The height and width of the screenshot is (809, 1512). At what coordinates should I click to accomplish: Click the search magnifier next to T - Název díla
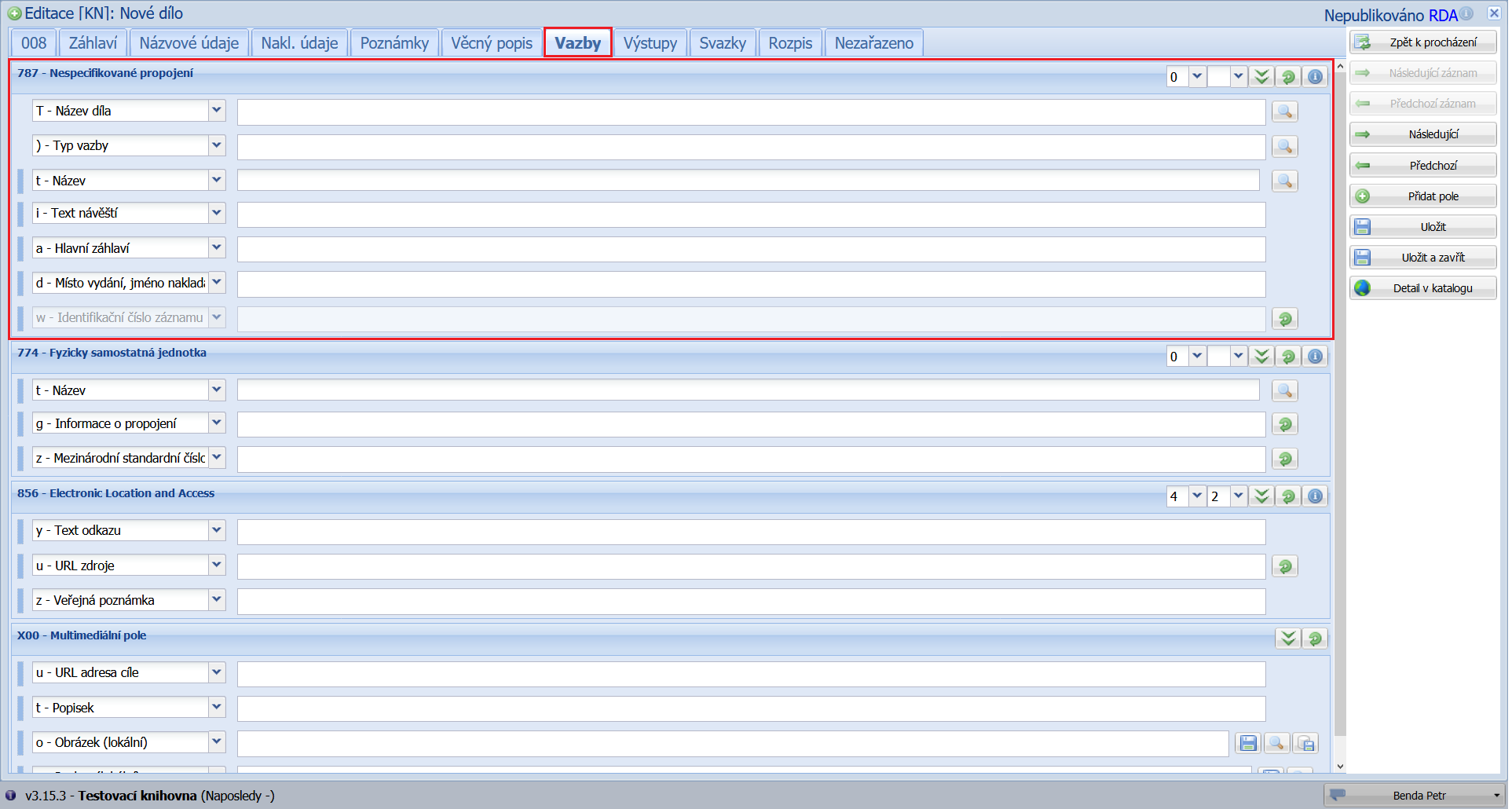[1284, 112]
